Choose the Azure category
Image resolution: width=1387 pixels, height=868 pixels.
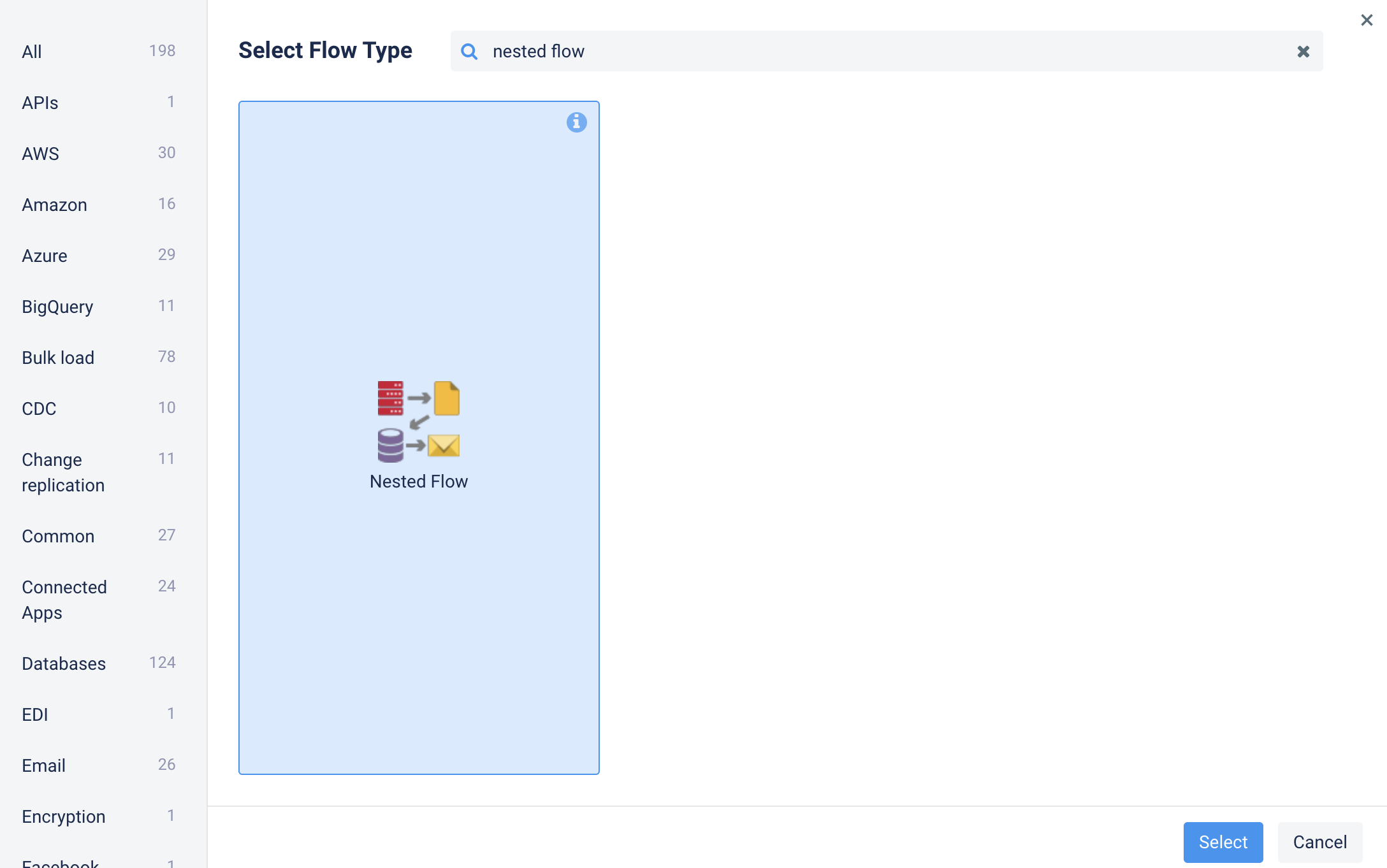coord(45,256)
